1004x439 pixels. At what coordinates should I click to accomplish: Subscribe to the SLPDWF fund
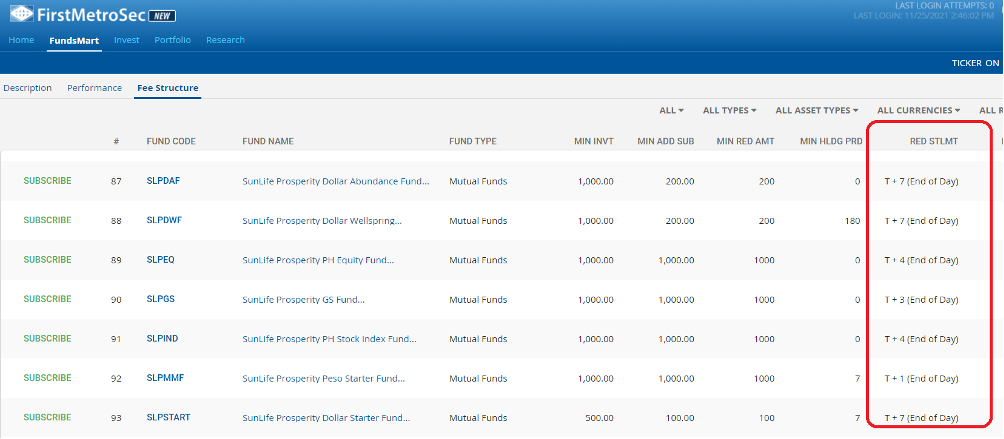47,220
